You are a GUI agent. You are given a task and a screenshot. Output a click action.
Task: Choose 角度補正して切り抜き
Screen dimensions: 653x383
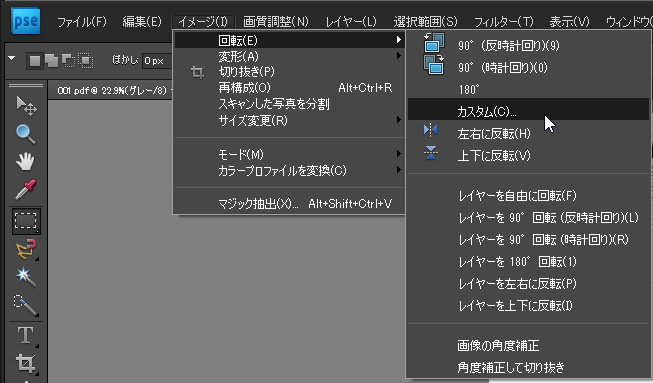(528, 368)
